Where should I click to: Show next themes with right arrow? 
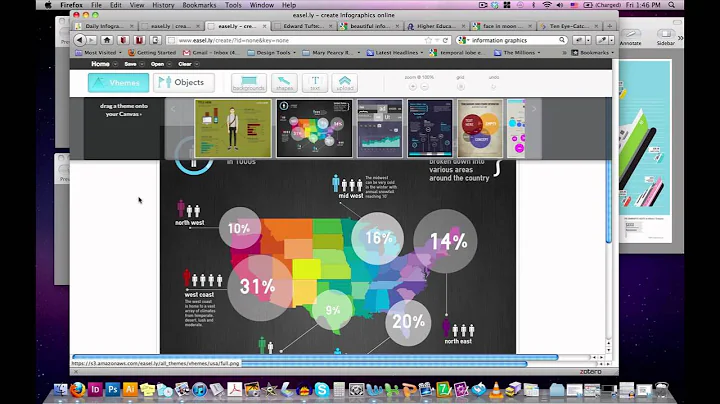pyautogui.click(x=534, y=109)
